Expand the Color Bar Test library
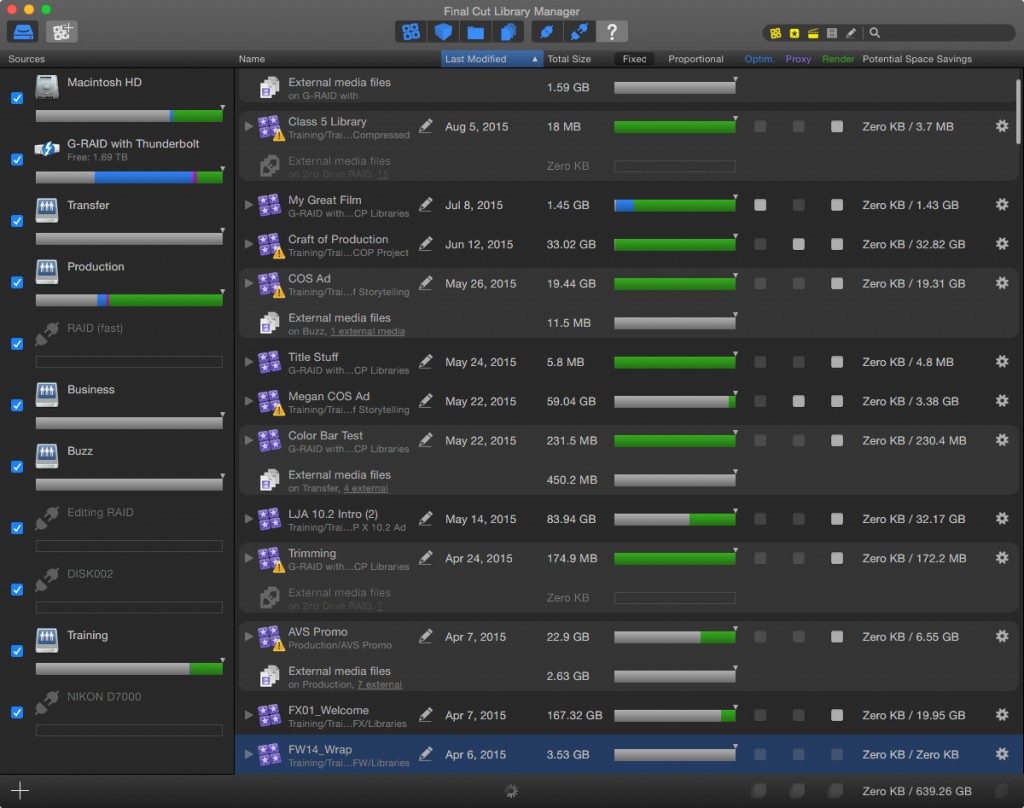 (x=249, y=440)
